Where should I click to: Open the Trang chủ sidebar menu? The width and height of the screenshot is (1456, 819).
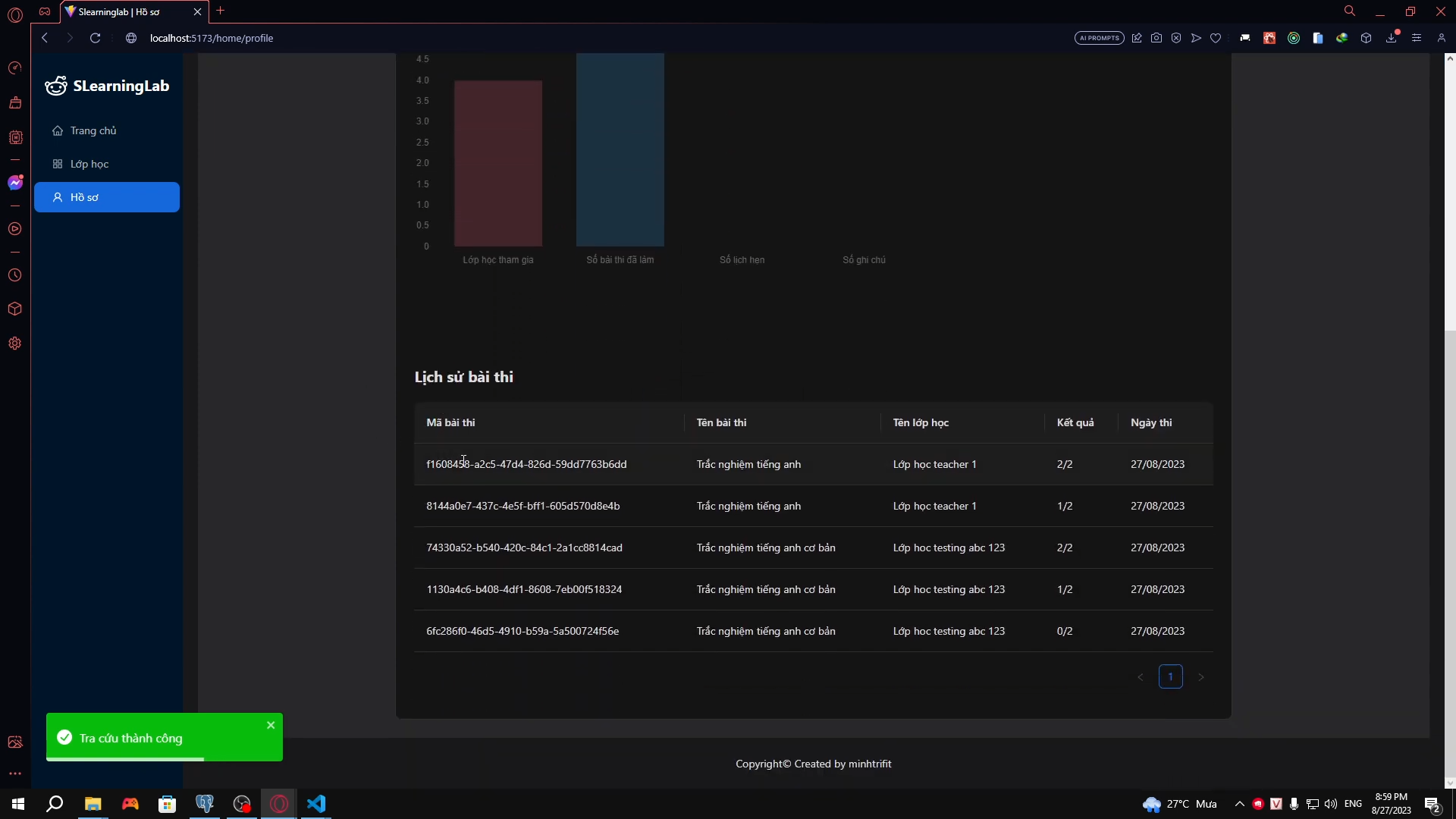click(93, 130)
